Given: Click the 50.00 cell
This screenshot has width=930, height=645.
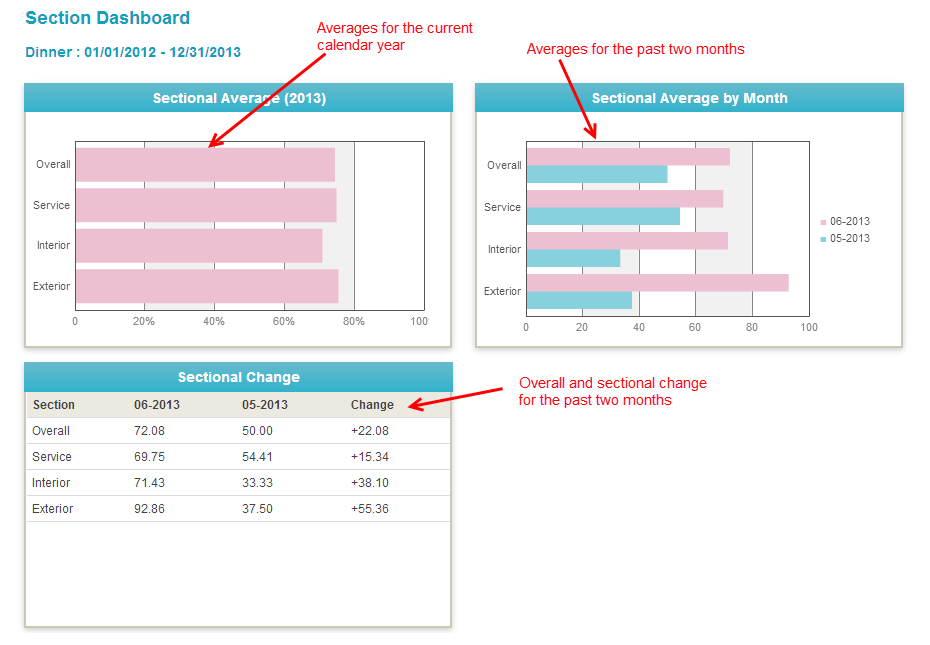Looking at the screenshot, I should [257, 431].
